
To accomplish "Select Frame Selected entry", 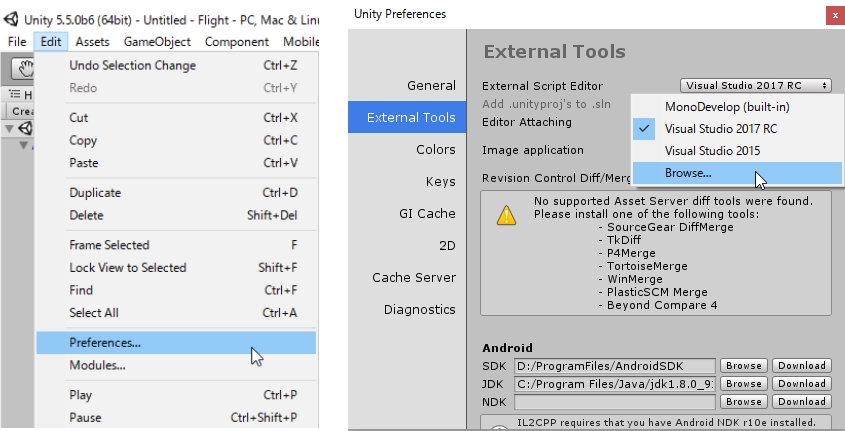I will click(176, 245).
